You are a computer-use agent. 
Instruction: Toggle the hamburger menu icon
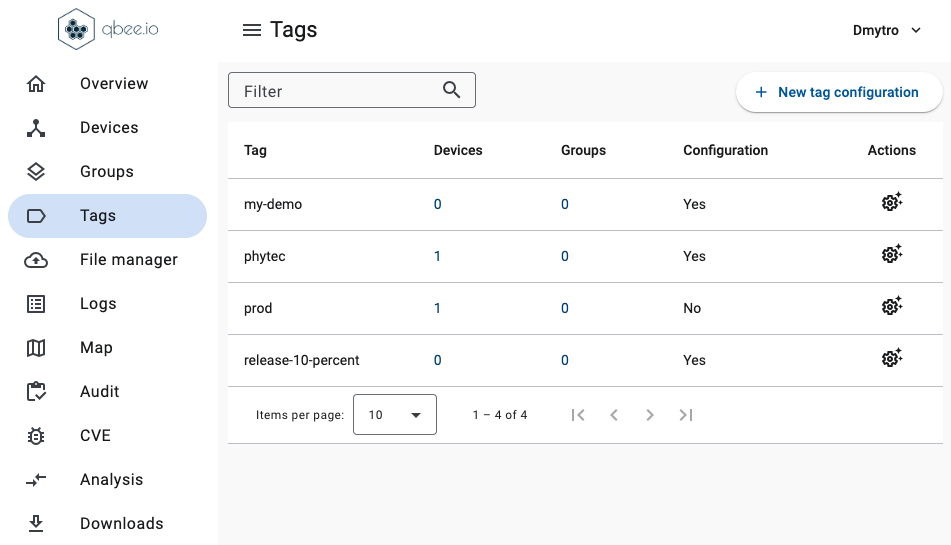[x=252, y=30]
